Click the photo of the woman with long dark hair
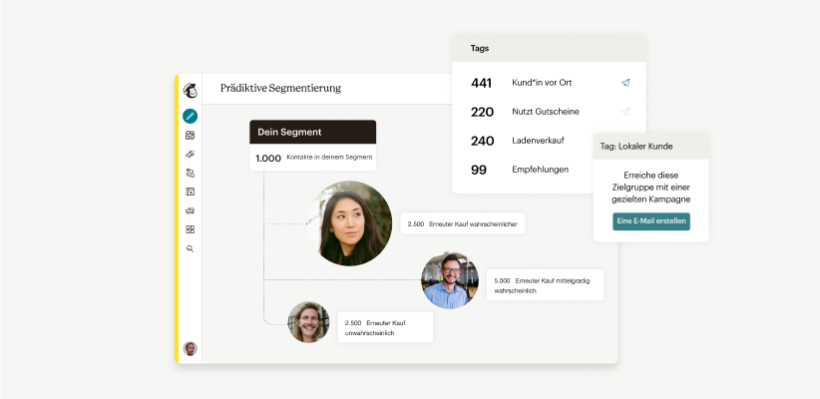820x399 pixels. pos(349,223)
